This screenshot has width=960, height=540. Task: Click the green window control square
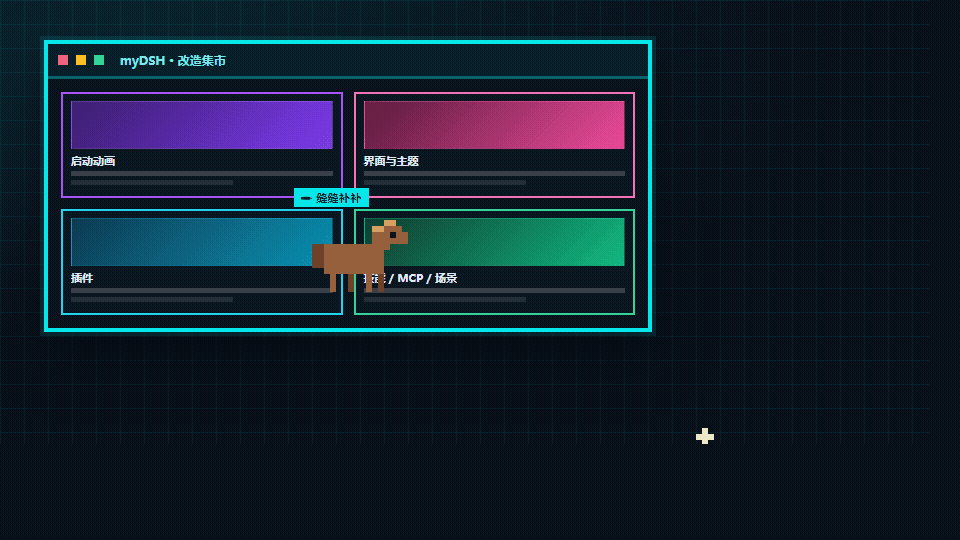99,60
